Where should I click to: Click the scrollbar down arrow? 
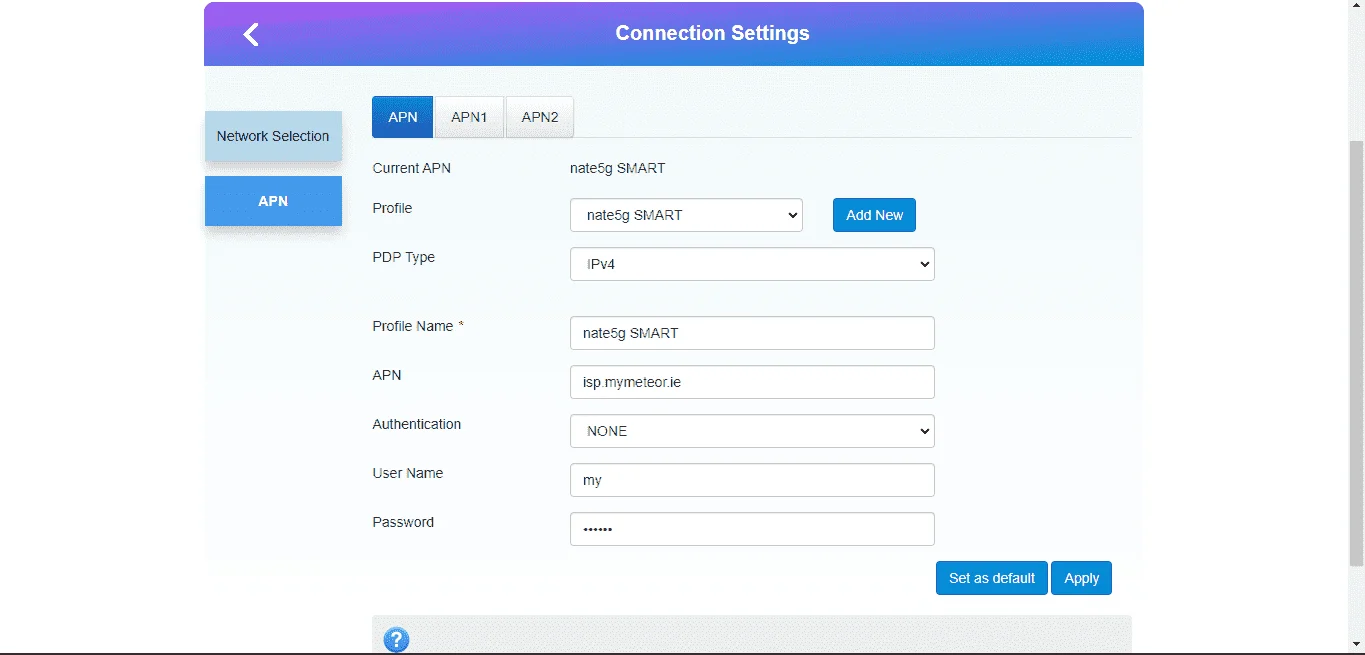tap(1356, 644)
